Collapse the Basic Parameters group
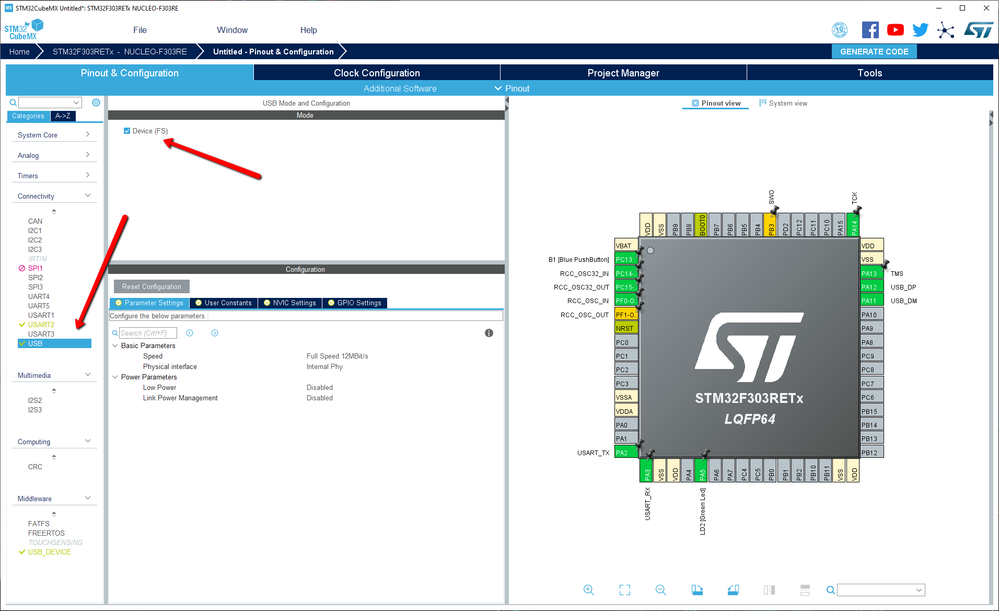Image resolution: width=999 pixels, height=611 pixels. click(115, 345)
